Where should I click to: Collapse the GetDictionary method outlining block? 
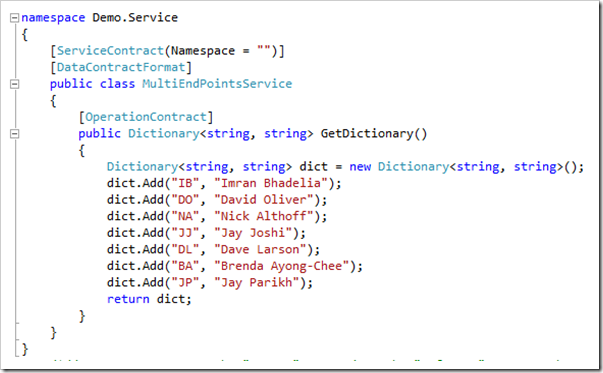tap(14, 134)
